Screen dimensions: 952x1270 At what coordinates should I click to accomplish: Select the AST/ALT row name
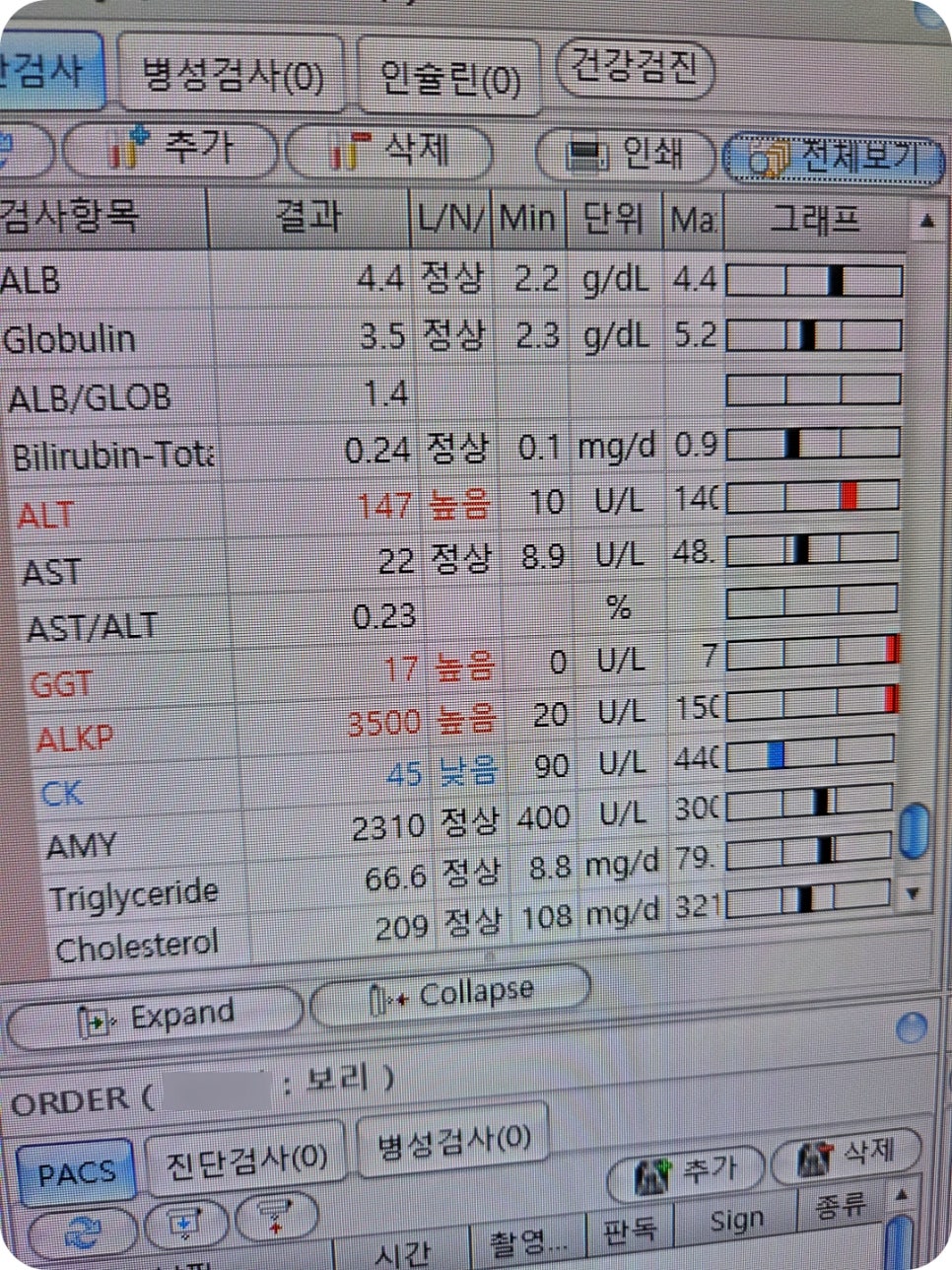[93, 628]
